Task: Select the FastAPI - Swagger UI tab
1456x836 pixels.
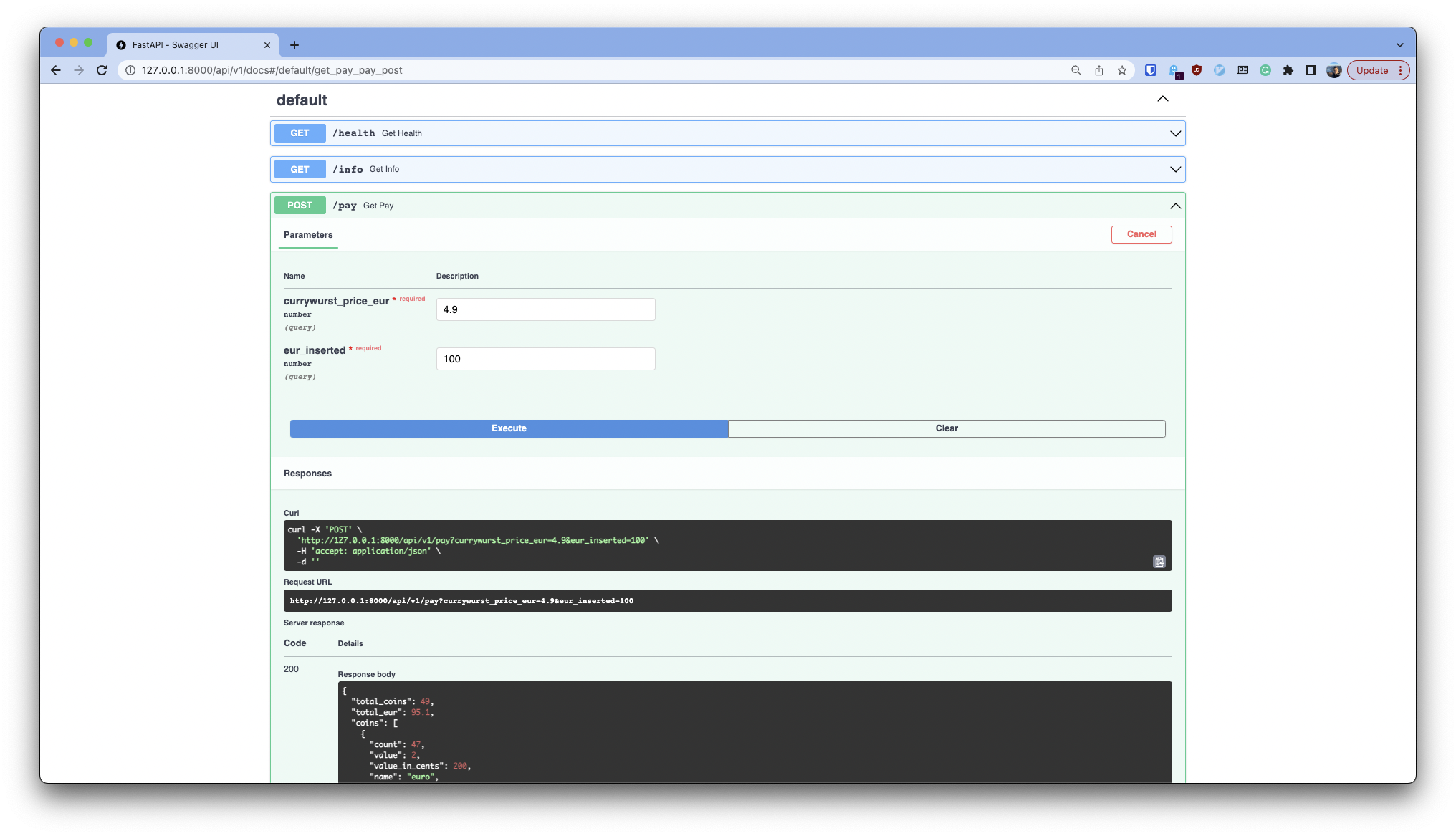Action: tap(193, 44)
